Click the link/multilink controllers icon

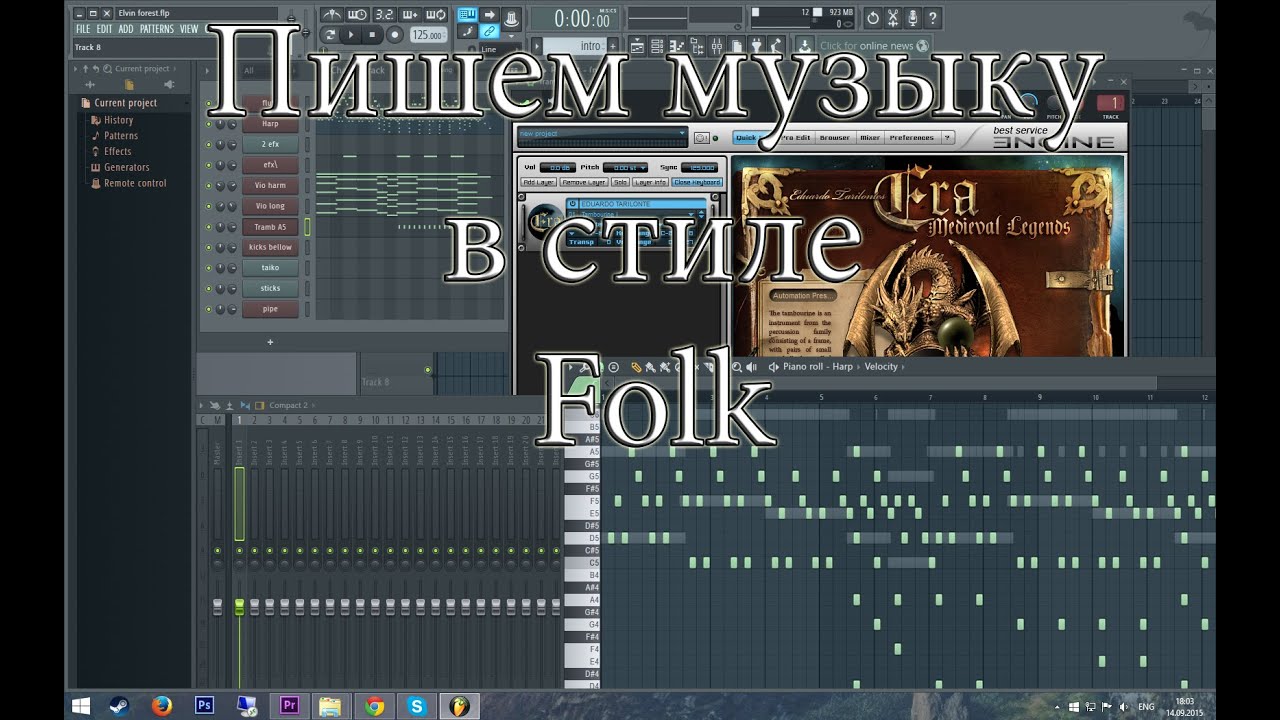point(489,32)
